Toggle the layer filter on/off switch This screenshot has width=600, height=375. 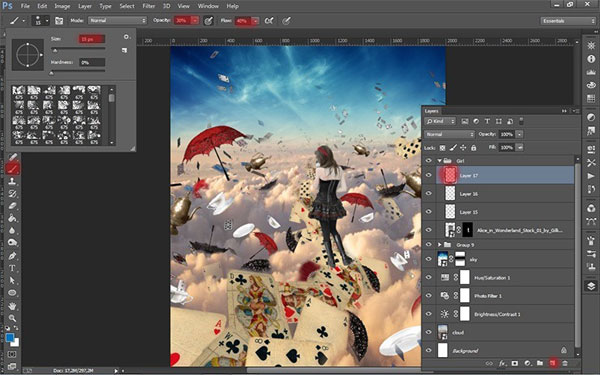point(521,121)
